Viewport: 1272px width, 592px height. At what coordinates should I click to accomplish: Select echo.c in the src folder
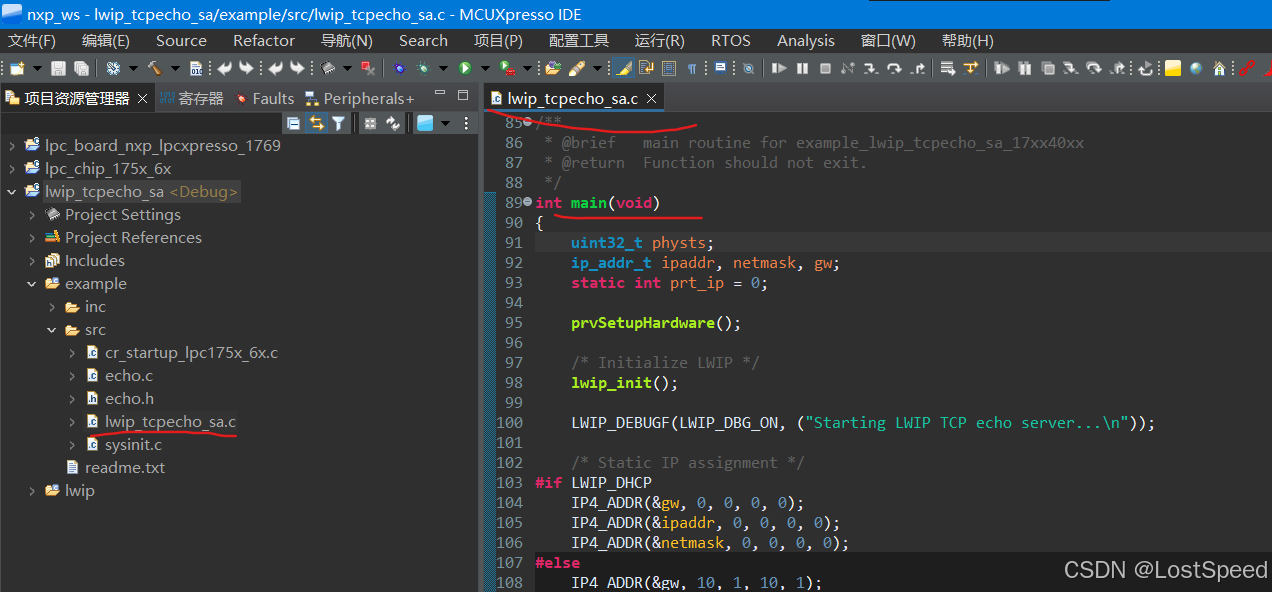pos(128,375)
